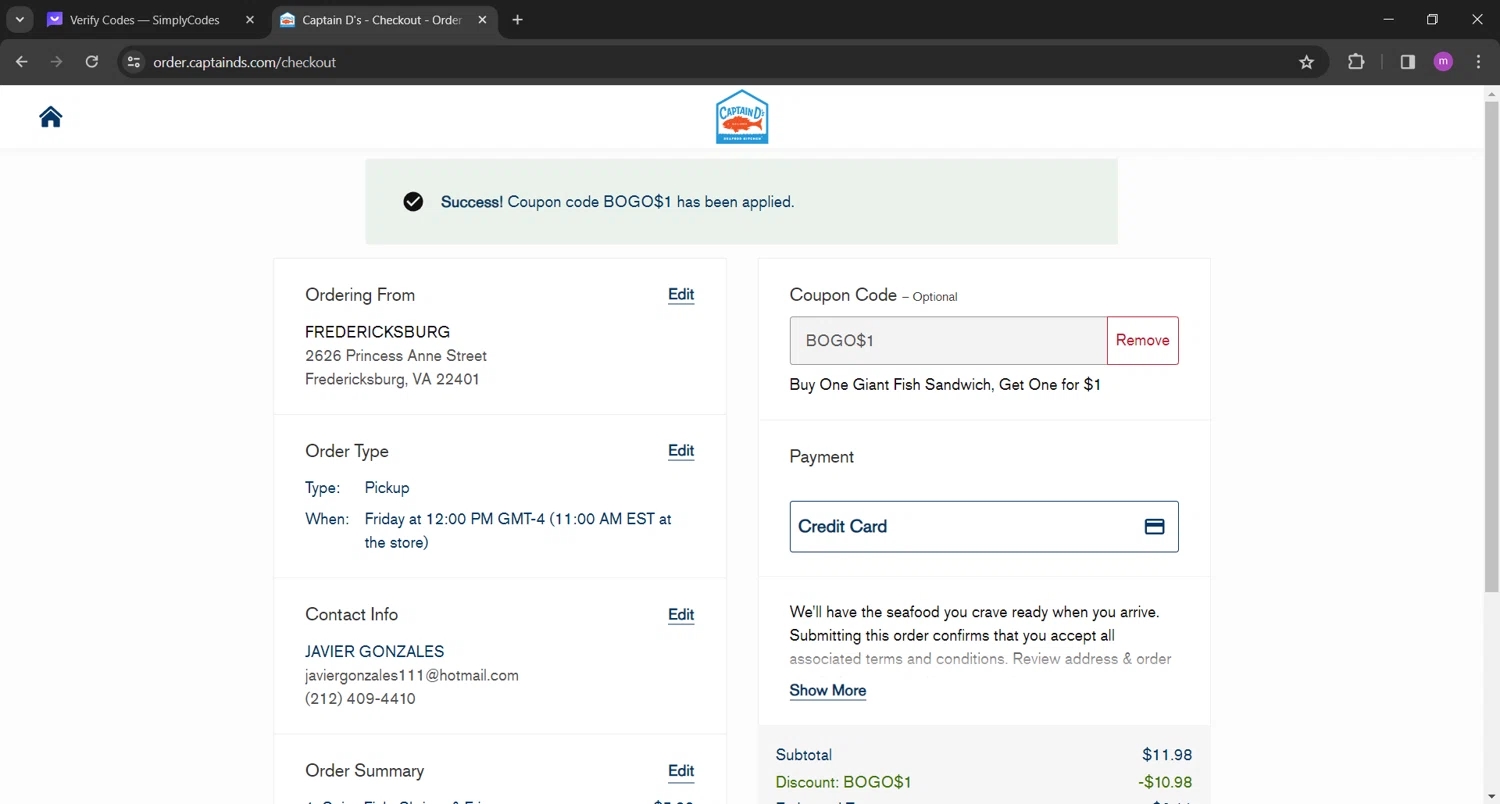Edit the Ordering From location

pos(681,294)
